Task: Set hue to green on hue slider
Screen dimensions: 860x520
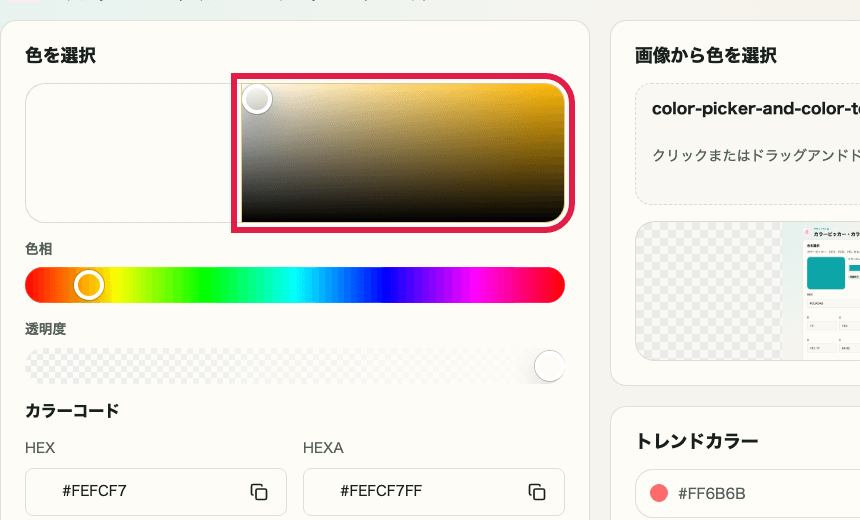Action: tap(205, 285)
